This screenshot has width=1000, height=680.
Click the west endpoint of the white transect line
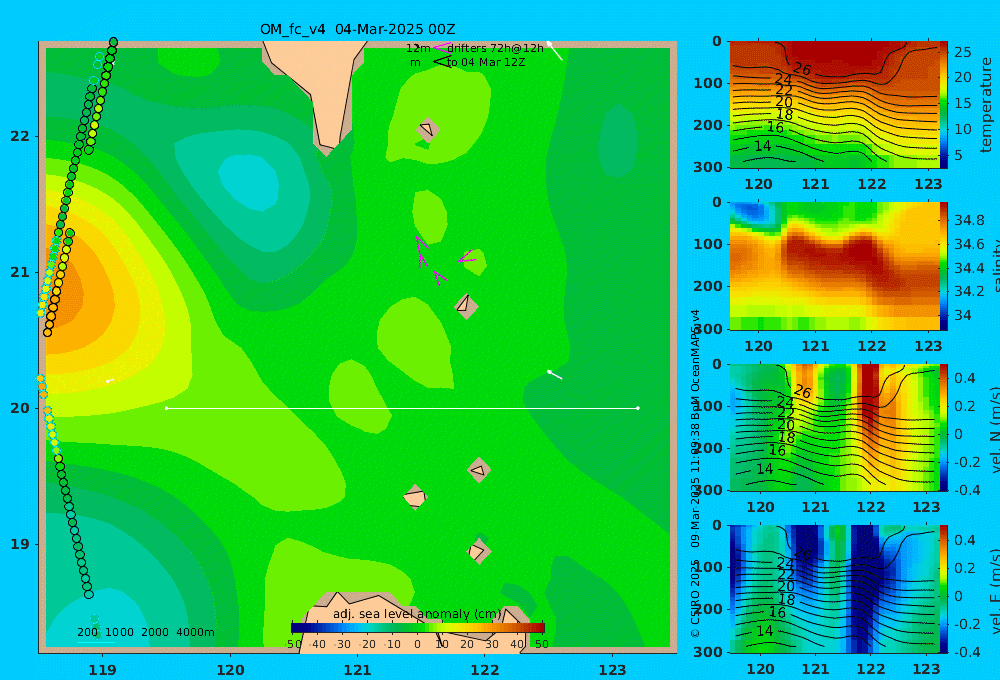click(166, 408)
